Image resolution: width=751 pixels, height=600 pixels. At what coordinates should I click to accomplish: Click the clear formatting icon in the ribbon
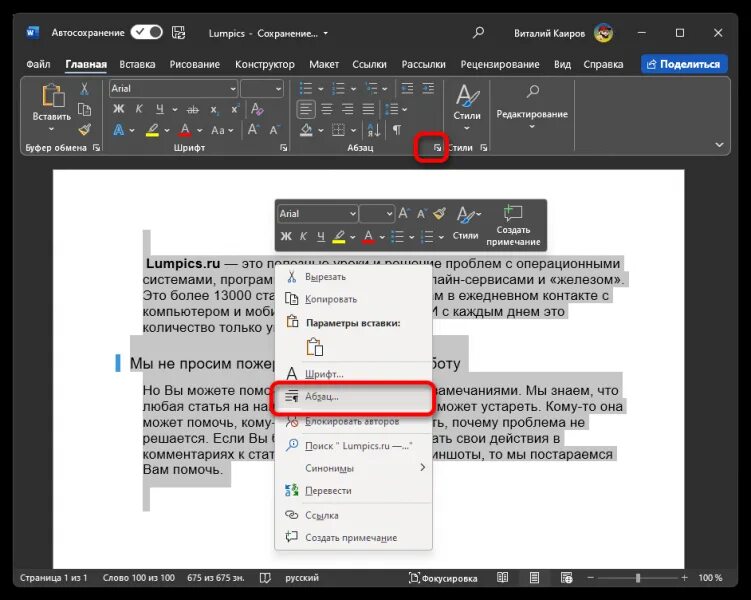pyautogui.click(x=257, y=109)
